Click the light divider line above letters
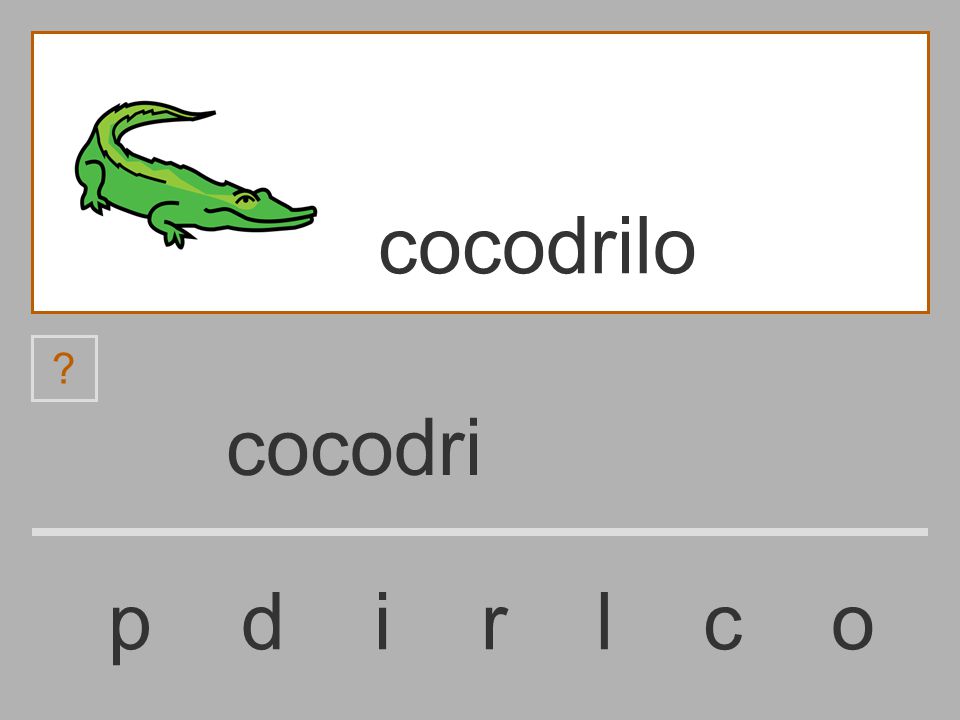This screenshot has width=960, height=720. pos(480,532)
